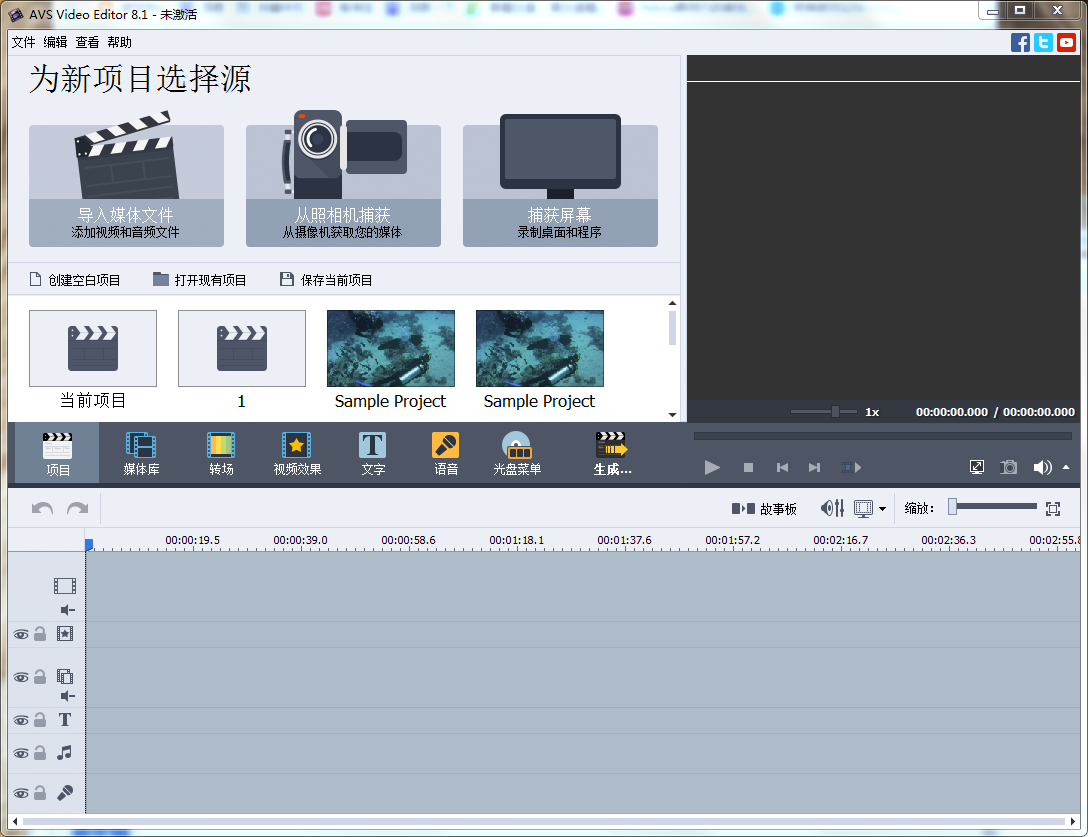Open the YouTube social icon

coord(1066,42)
